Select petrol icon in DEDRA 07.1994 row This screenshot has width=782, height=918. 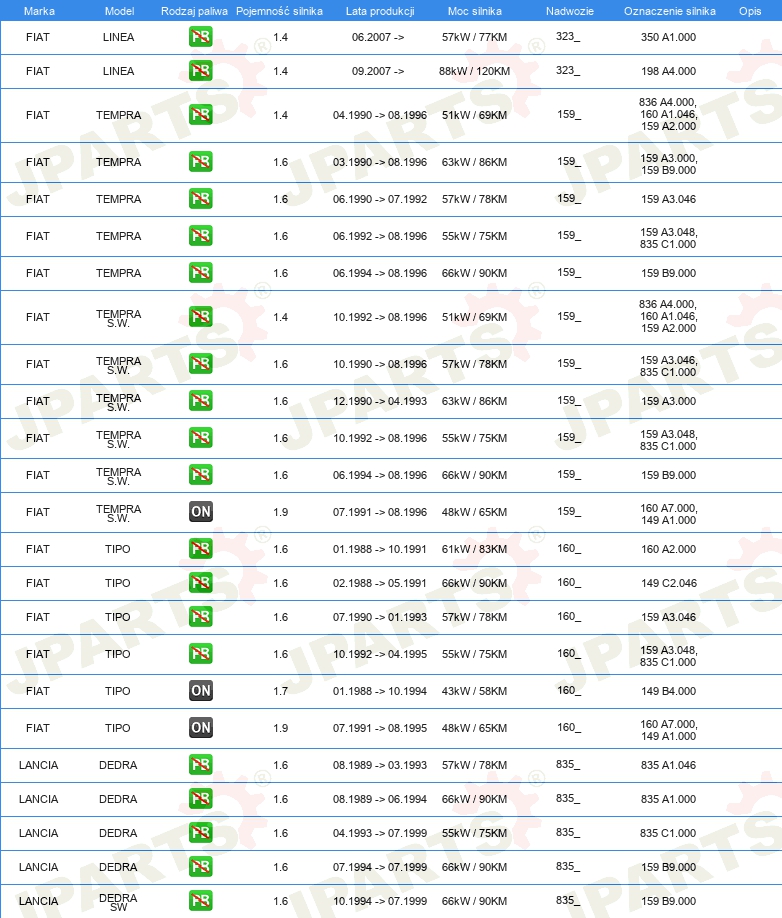(200, 866)
